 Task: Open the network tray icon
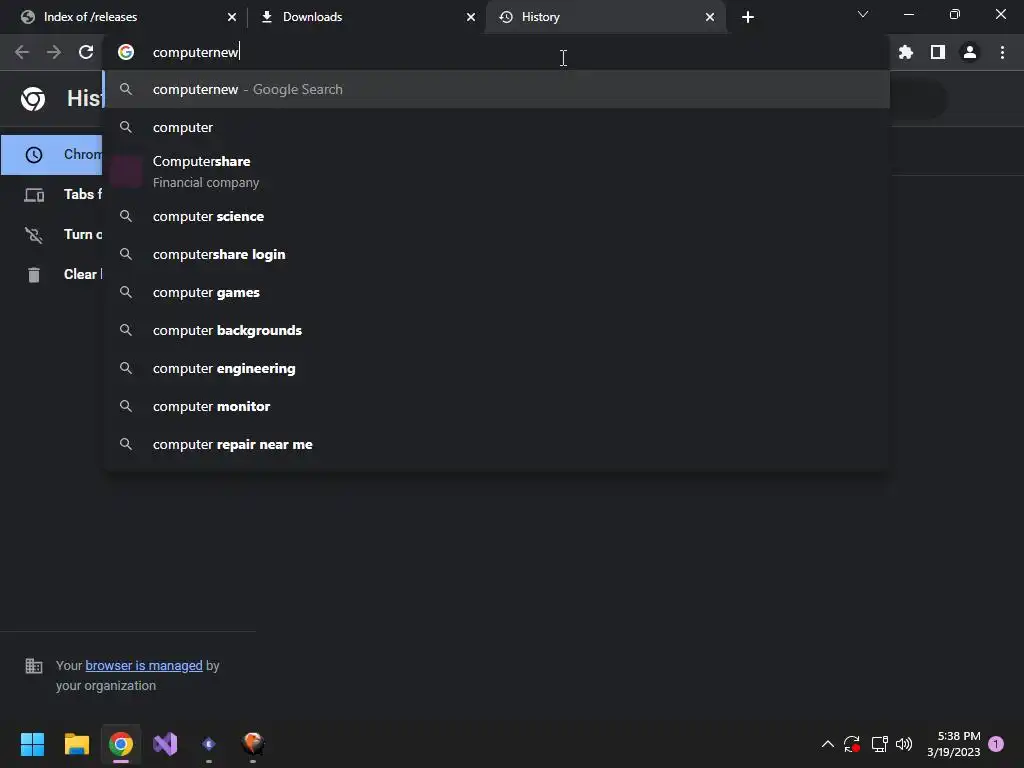pos(880,744)
